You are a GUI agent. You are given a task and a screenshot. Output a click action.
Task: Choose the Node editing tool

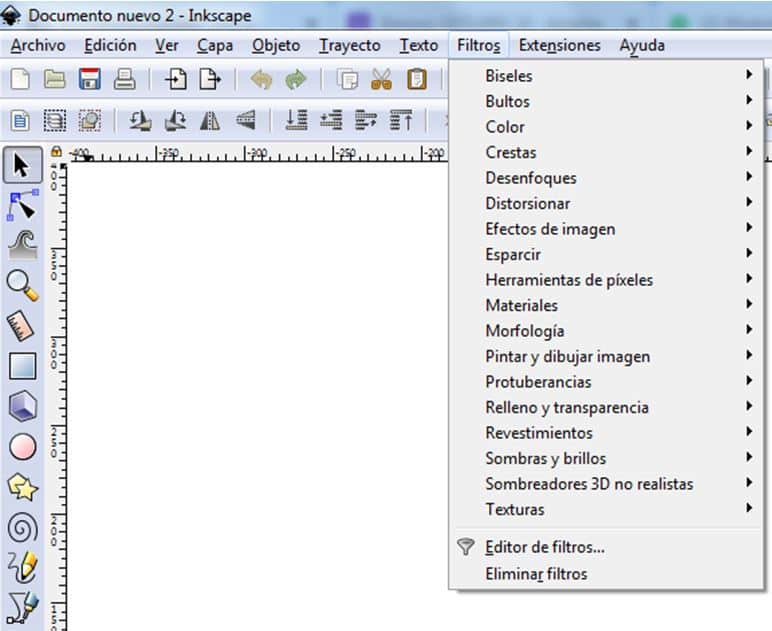click(x=22, y=205)
